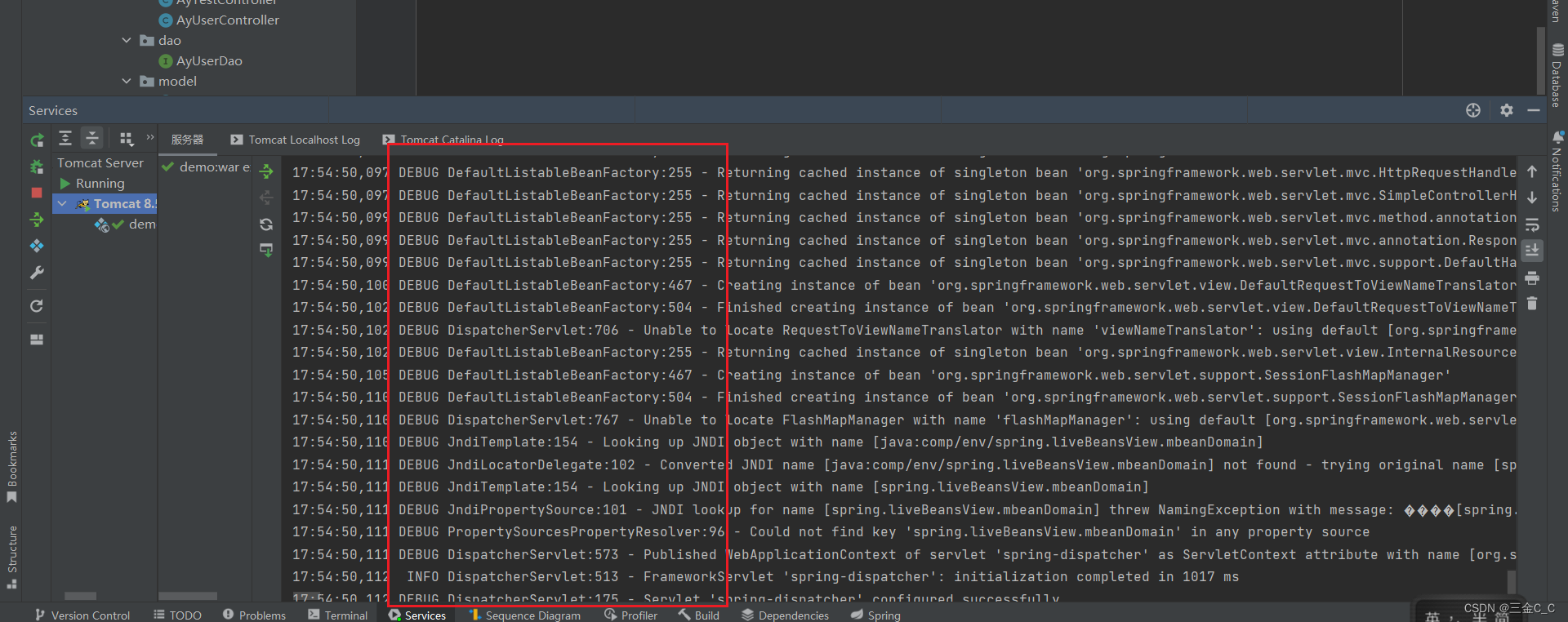Open the wrench Edit Configuration icon
Screen dimensions: 1568x622
[37, 273]
